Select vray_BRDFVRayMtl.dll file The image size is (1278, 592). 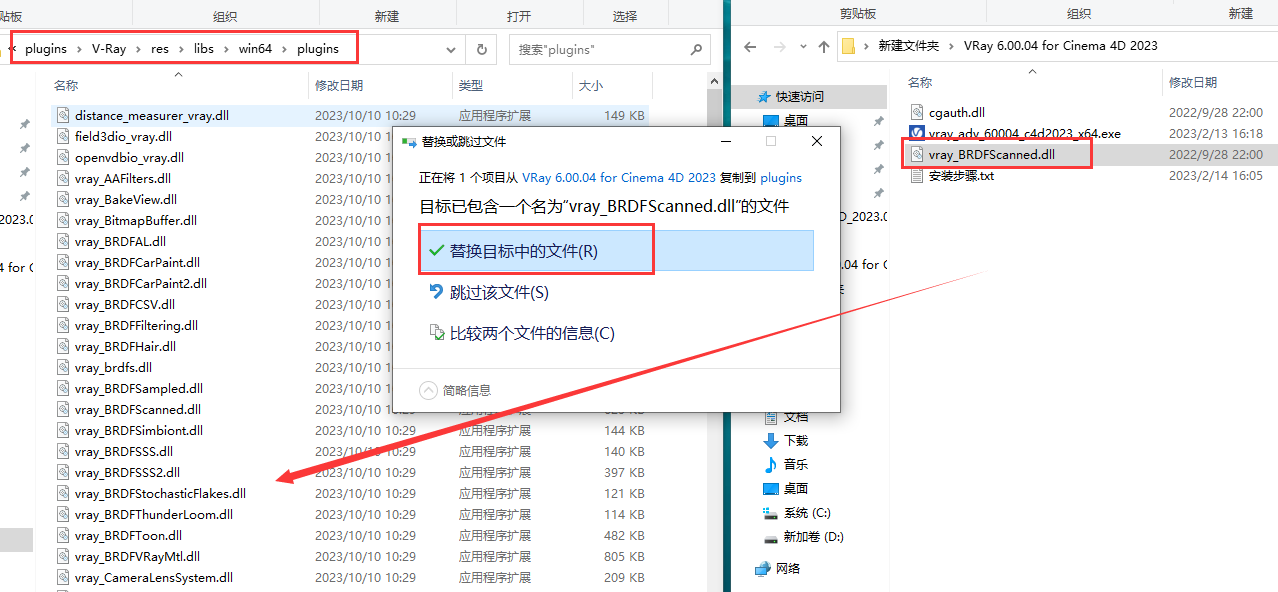(x=137, y=556)
